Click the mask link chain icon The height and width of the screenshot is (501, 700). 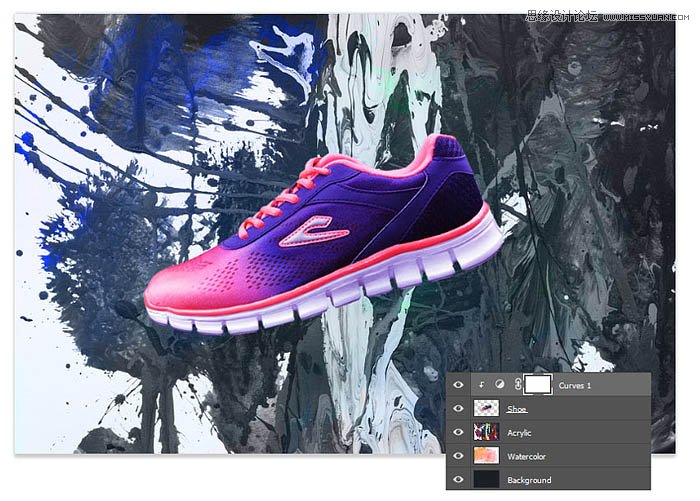click(517, 385)
